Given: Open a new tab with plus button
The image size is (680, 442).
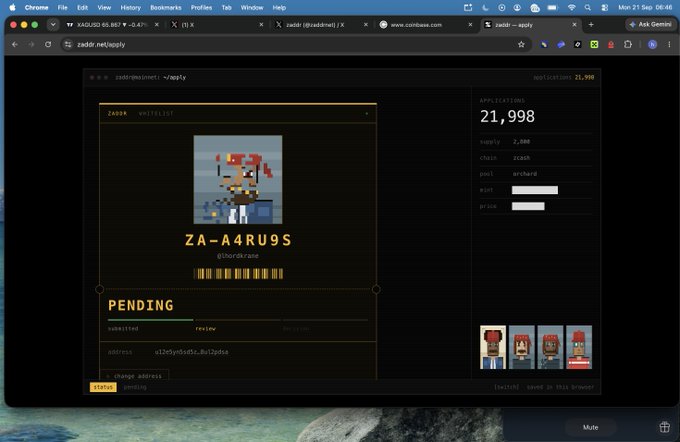Looking at the screenshot, I should 591,25.
